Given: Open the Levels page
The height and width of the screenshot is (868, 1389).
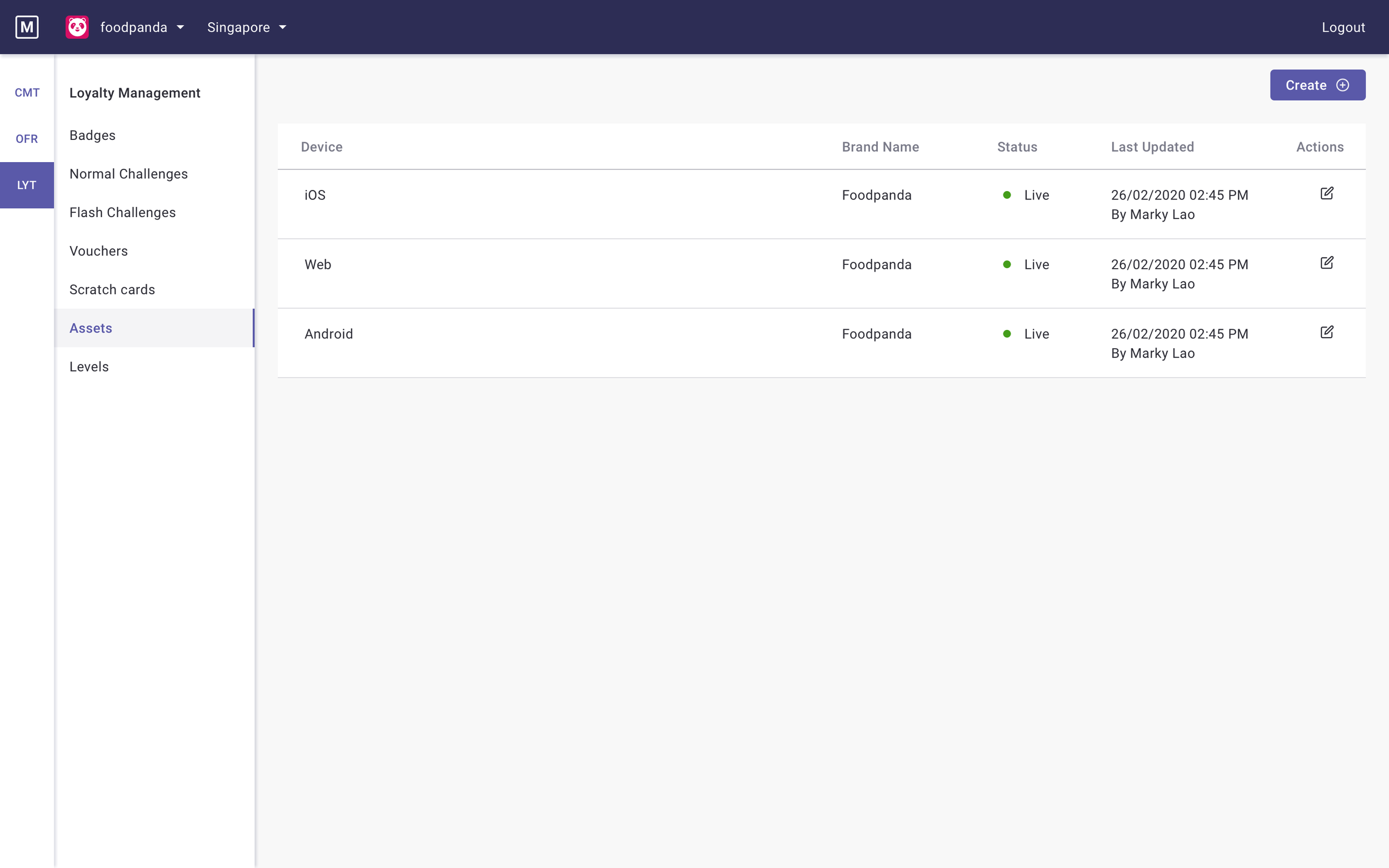Looking at the screenshot, I should [89, 367].
